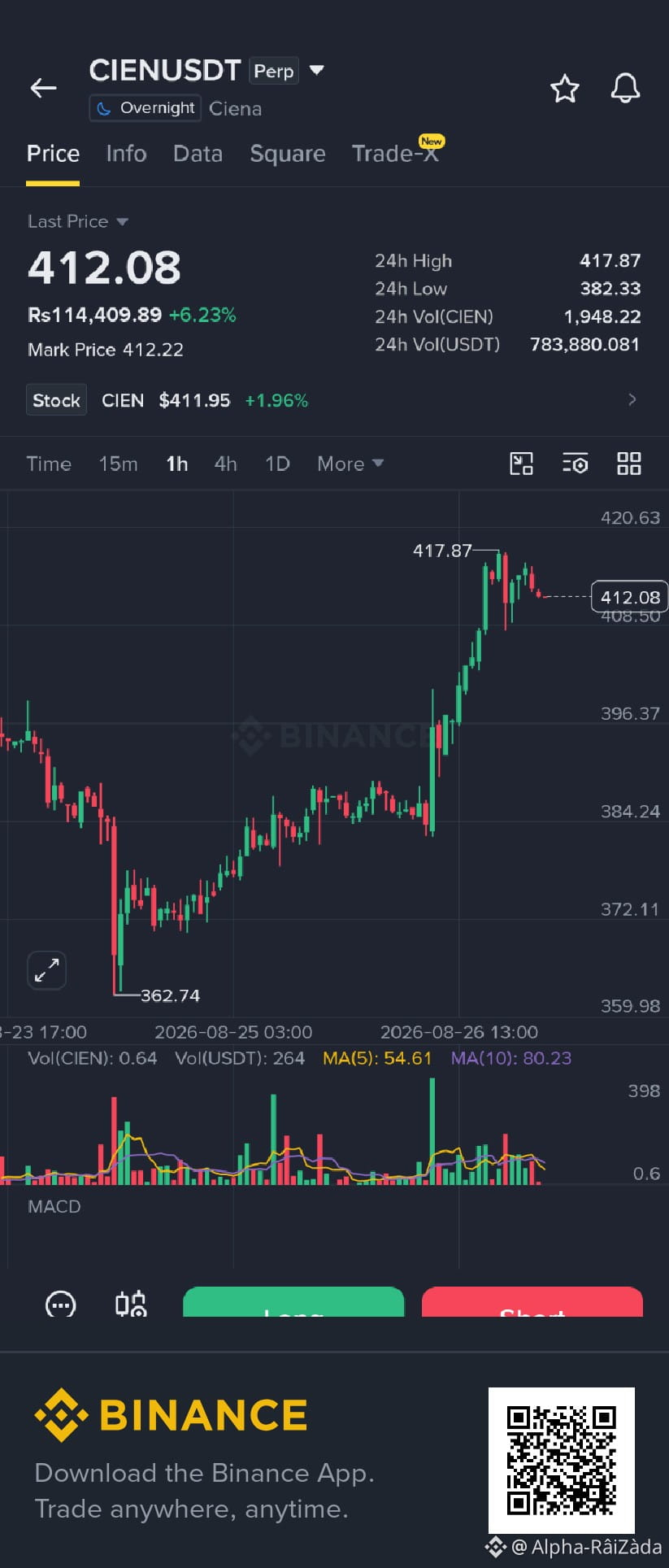Switch to the Info tab
The image size is (669, 1568).
pyautogui.click(x=126, y=154)
